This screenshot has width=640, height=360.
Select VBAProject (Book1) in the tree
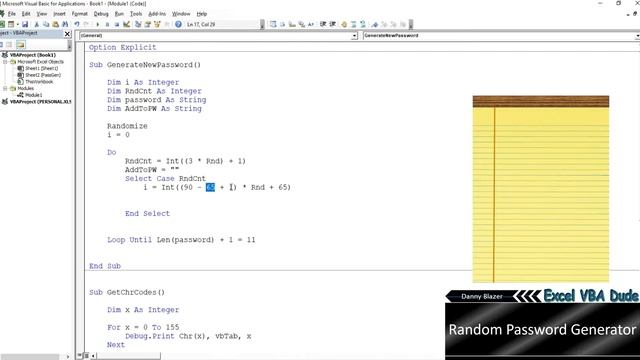[33, 55]
